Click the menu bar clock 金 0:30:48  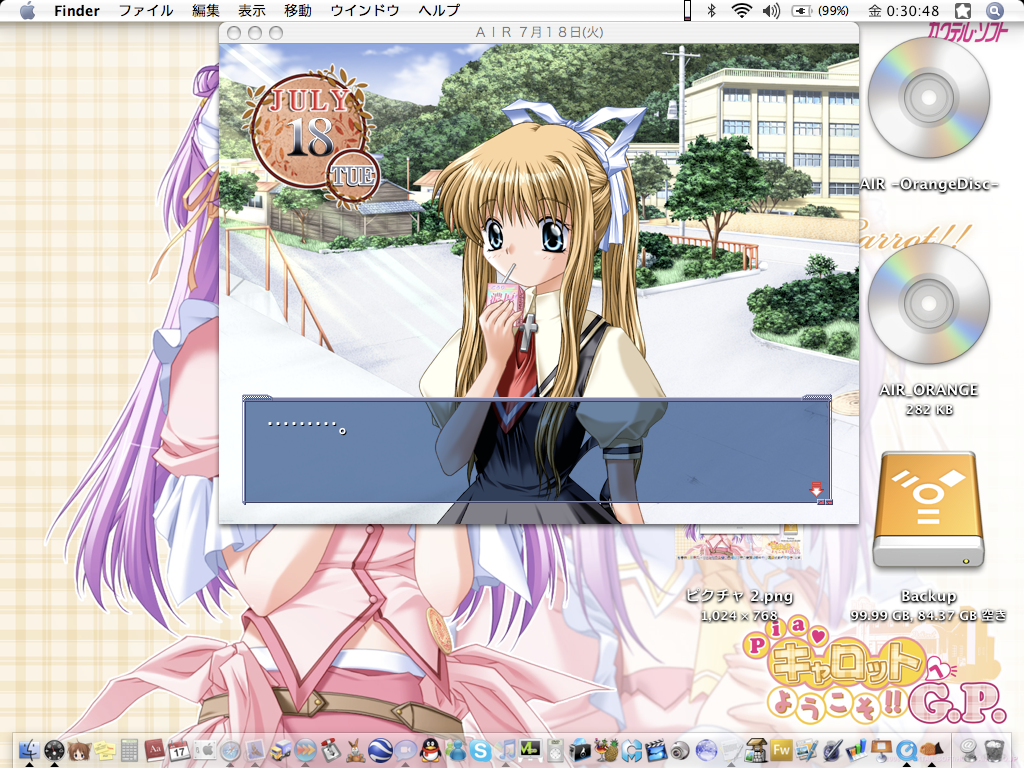click(x=903, y=10)
